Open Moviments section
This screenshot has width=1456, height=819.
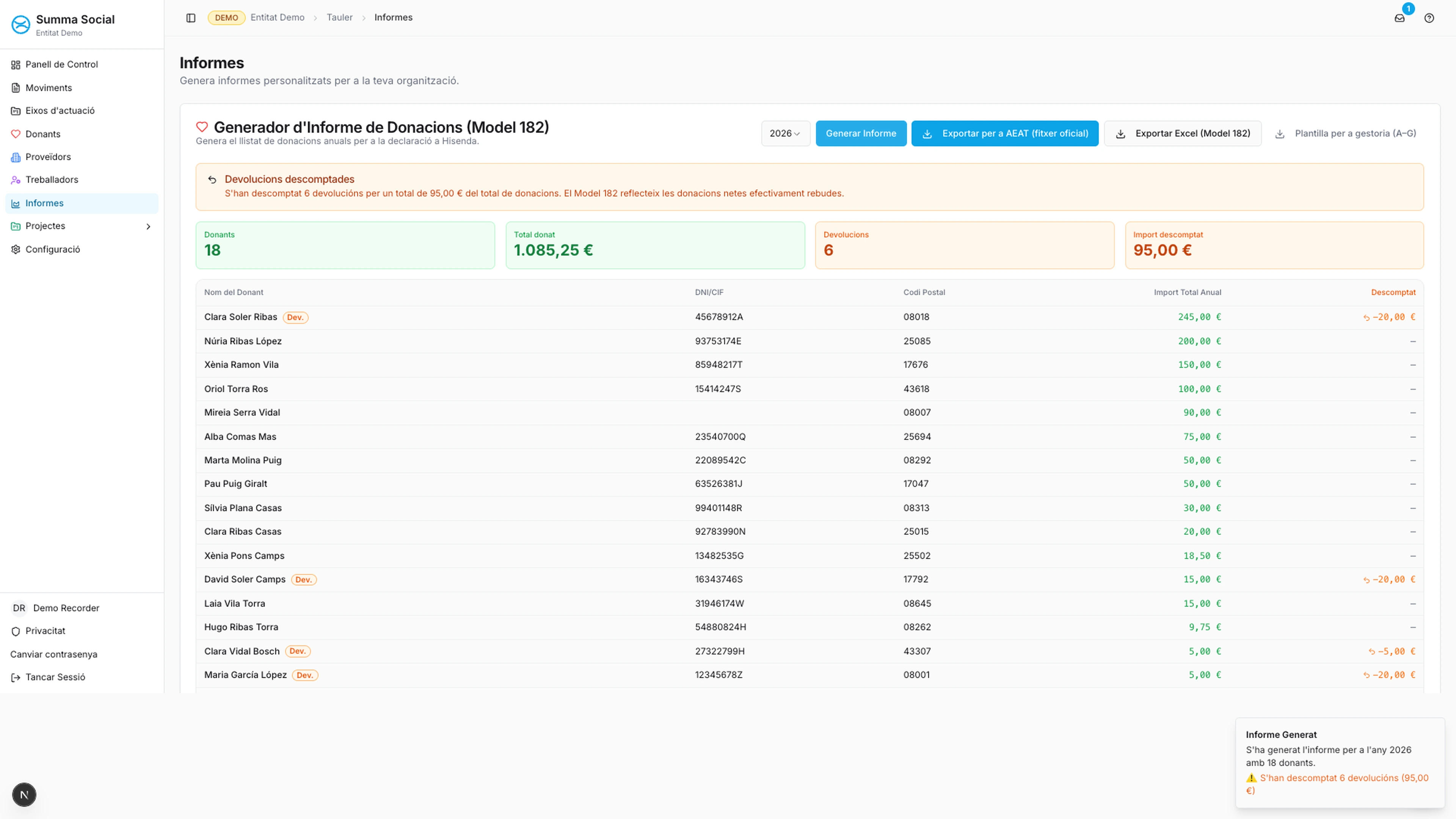(x=49, y=88)
